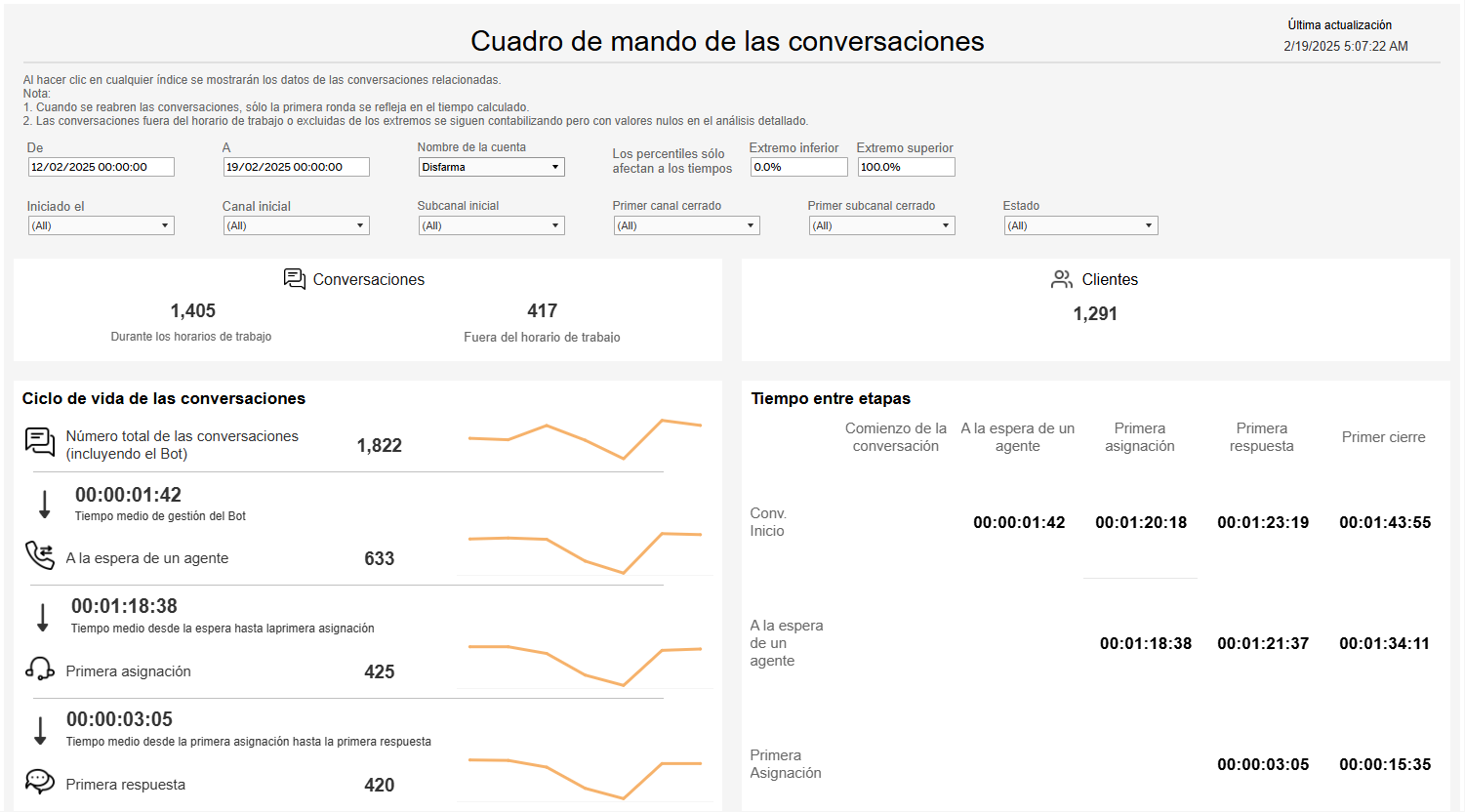The height and width of the screenshot is (812, 1465).
Task: Click the 00:01:18:38 cell in stages table
Action: (1146, 644)
